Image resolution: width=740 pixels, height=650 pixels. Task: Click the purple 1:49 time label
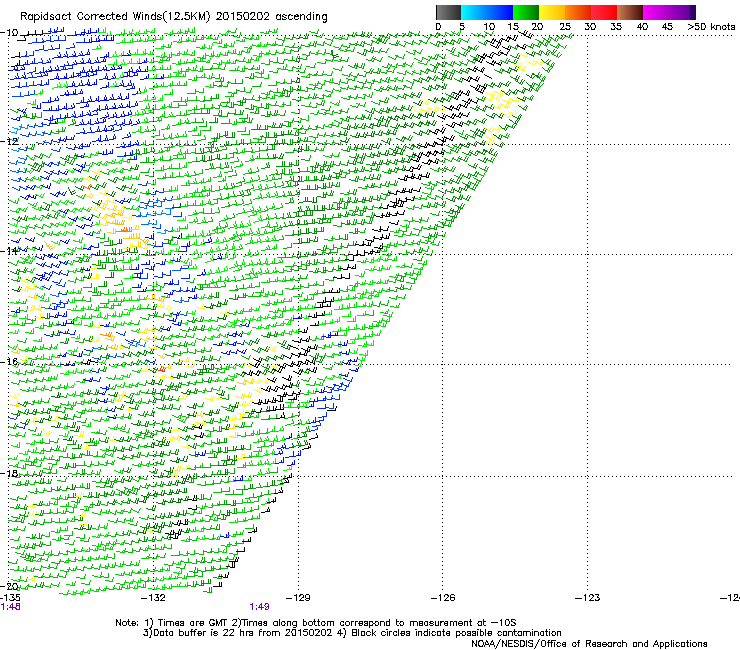[x=260, y=607]
